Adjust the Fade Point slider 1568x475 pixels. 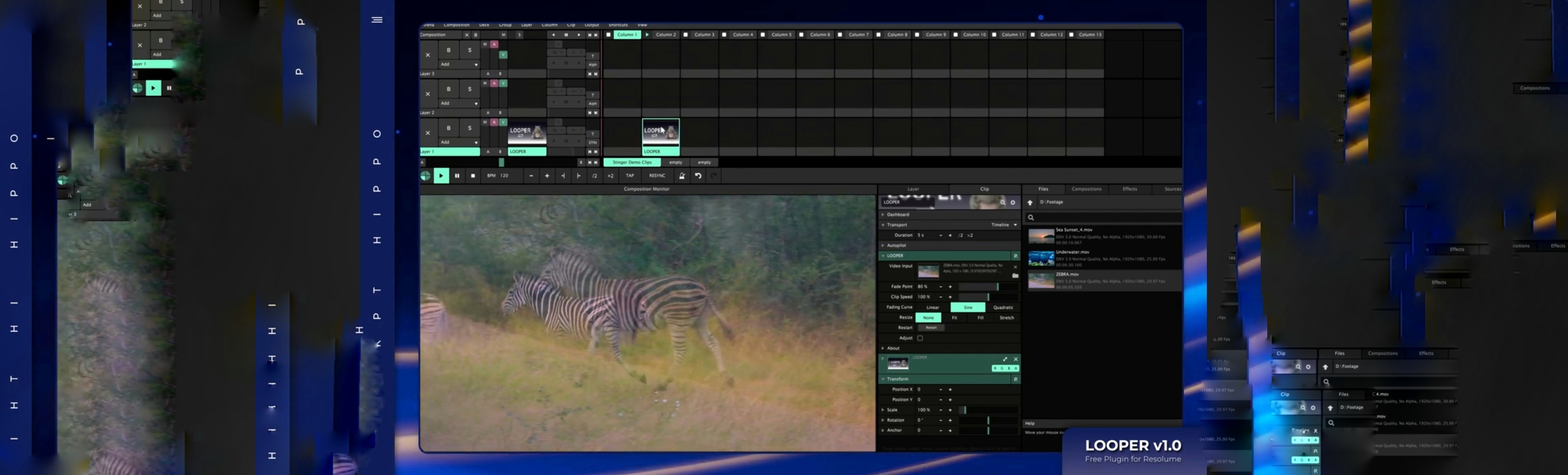pyautogui.click(x=988, y=287)
